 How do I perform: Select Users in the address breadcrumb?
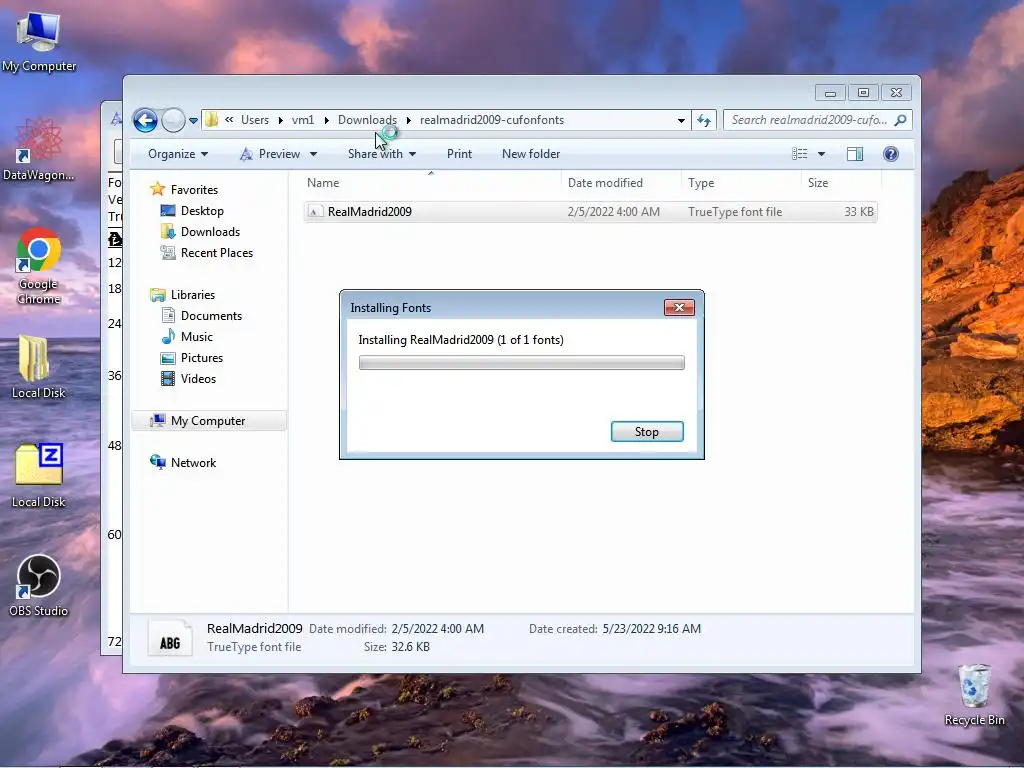[255, 120]
